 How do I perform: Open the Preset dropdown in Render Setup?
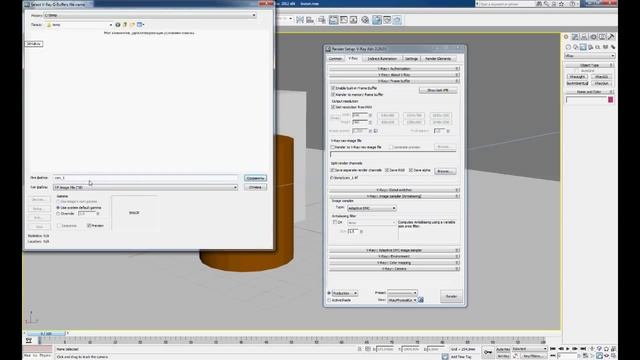402,293
